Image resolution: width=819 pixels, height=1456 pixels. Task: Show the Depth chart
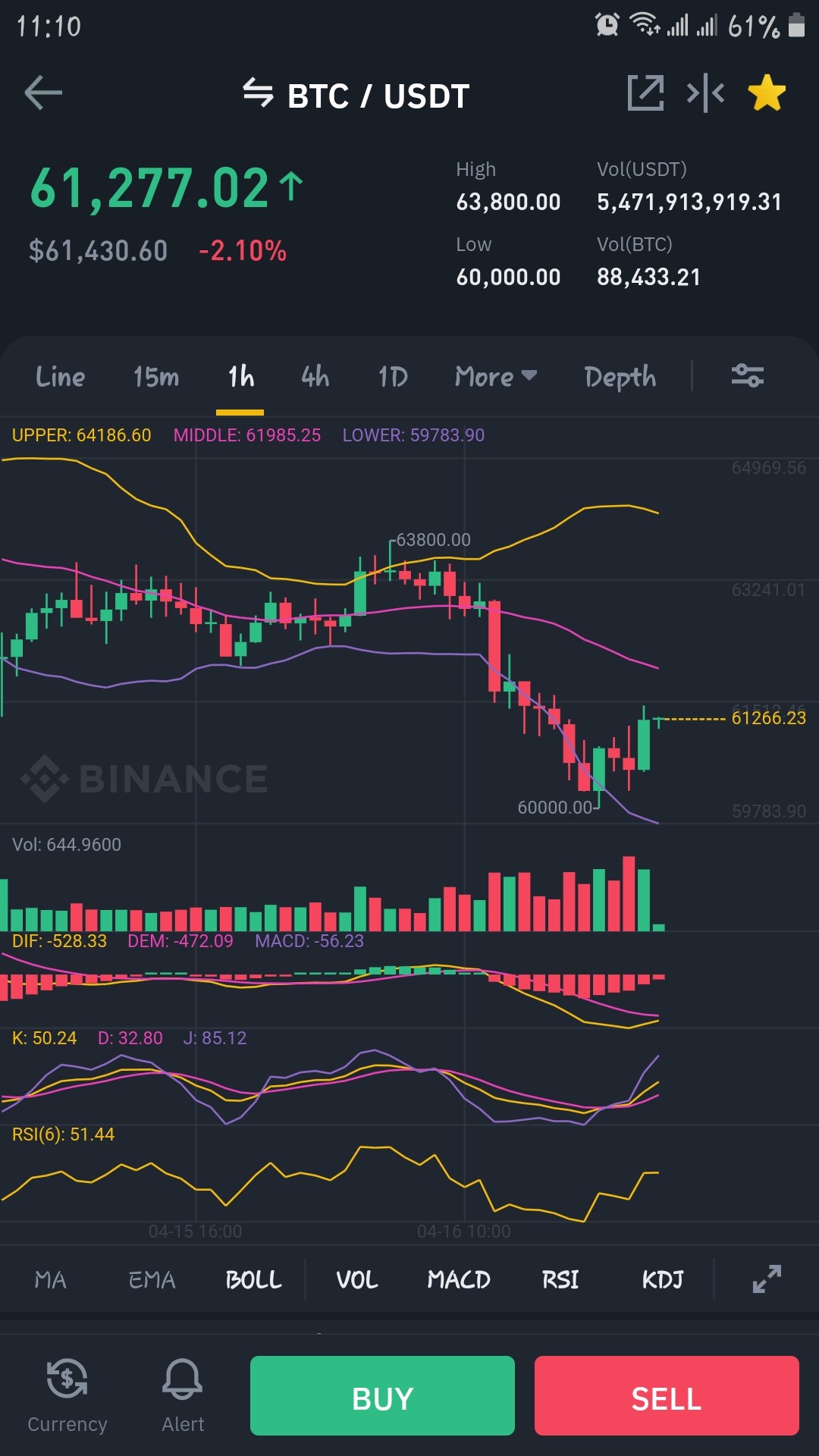click(x=620, y=377)
